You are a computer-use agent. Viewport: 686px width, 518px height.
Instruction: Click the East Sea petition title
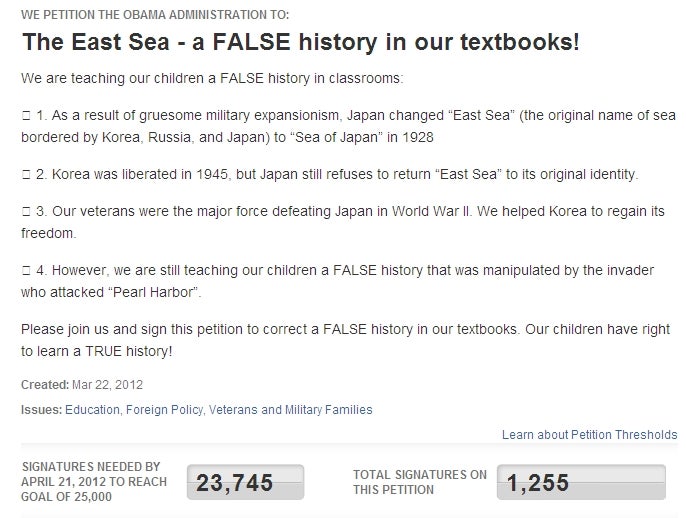300,43
